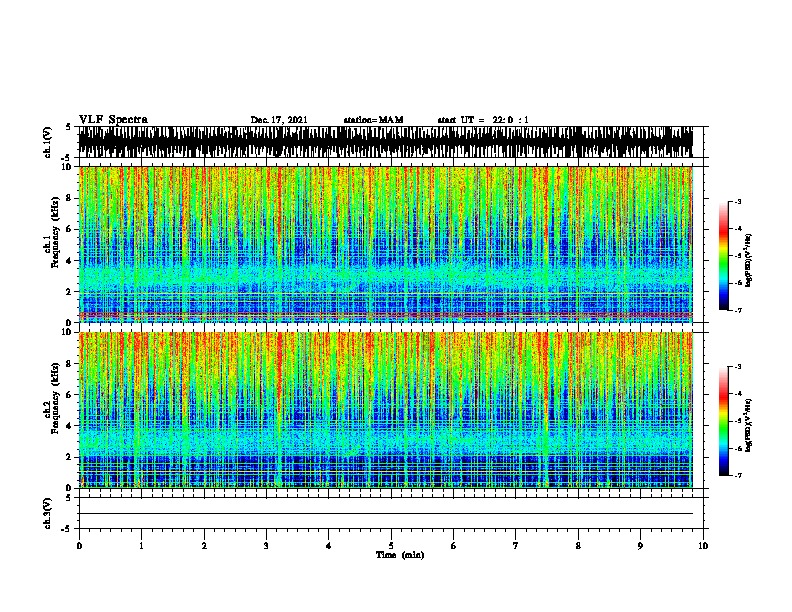Click the ch.1 "Frequency (kHz)" axis label
The image size is (792, 612).
(x=55, y=232)
